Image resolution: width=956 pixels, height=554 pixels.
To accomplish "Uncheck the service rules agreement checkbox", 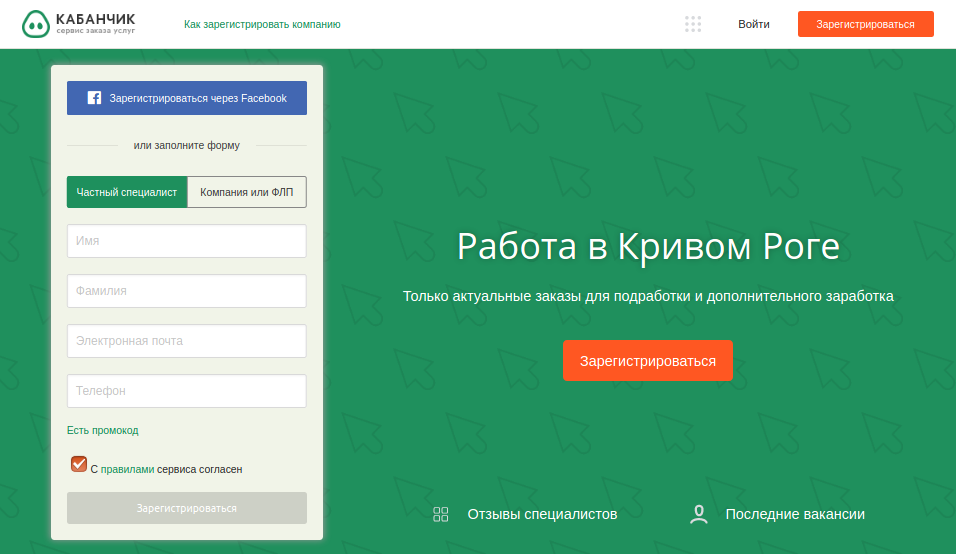I will click(x=79, y=464).
